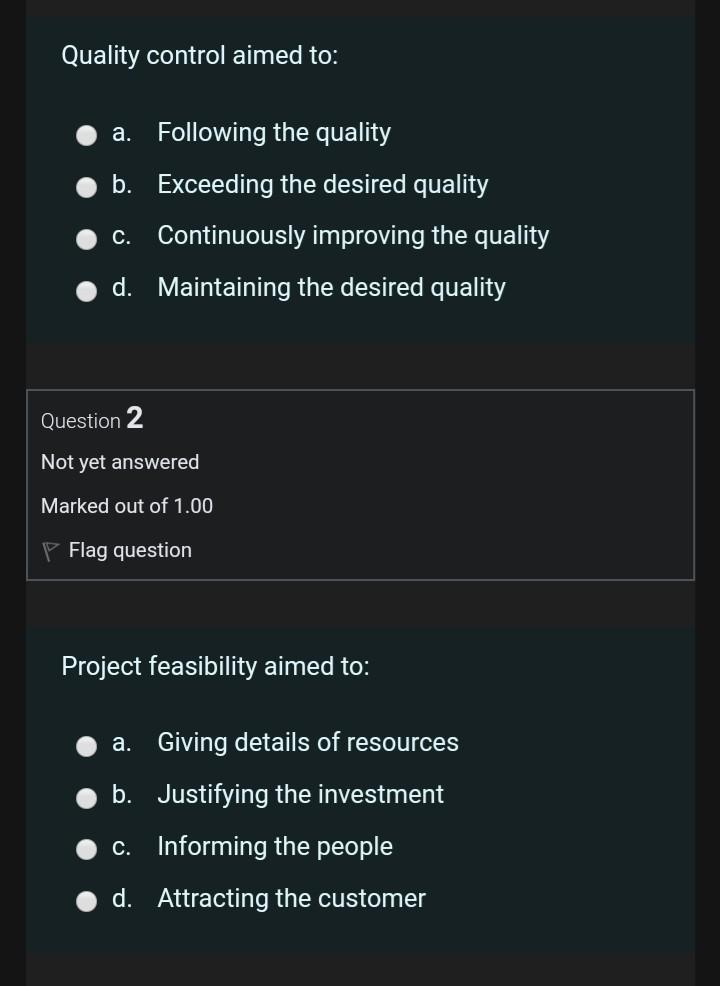The width and height of the screenshot is (720, 986).
Task: Open the 'Flag question' link text
Action: coord(130,550)
